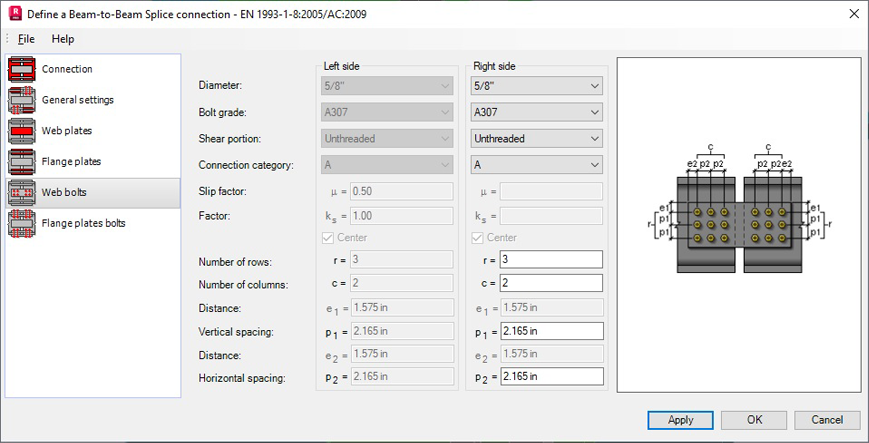Toggle the left side Center checkbox
The image size is (869, 443).
pos(330,238)
